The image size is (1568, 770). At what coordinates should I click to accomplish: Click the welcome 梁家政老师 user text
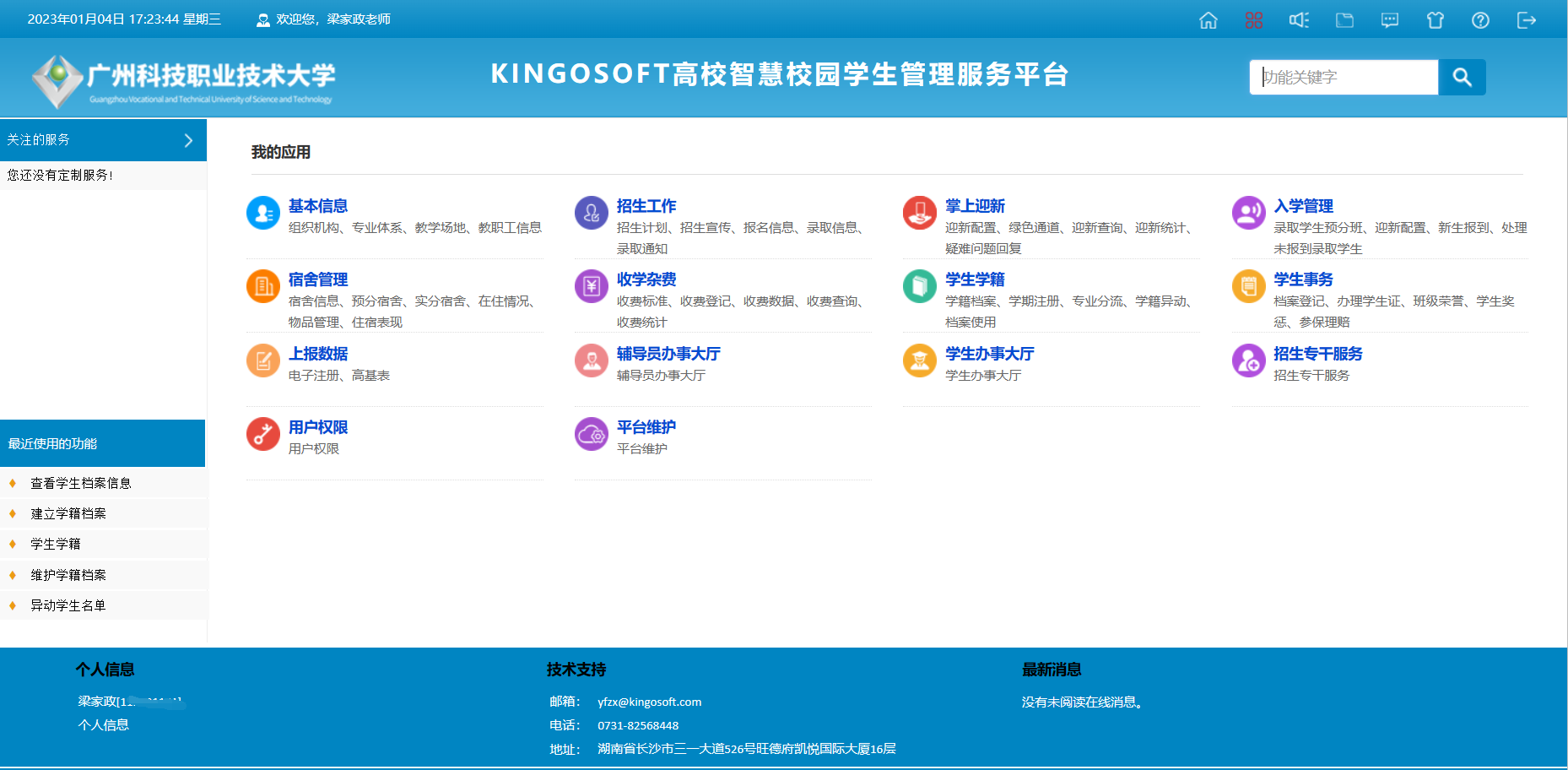click(333, 19)
